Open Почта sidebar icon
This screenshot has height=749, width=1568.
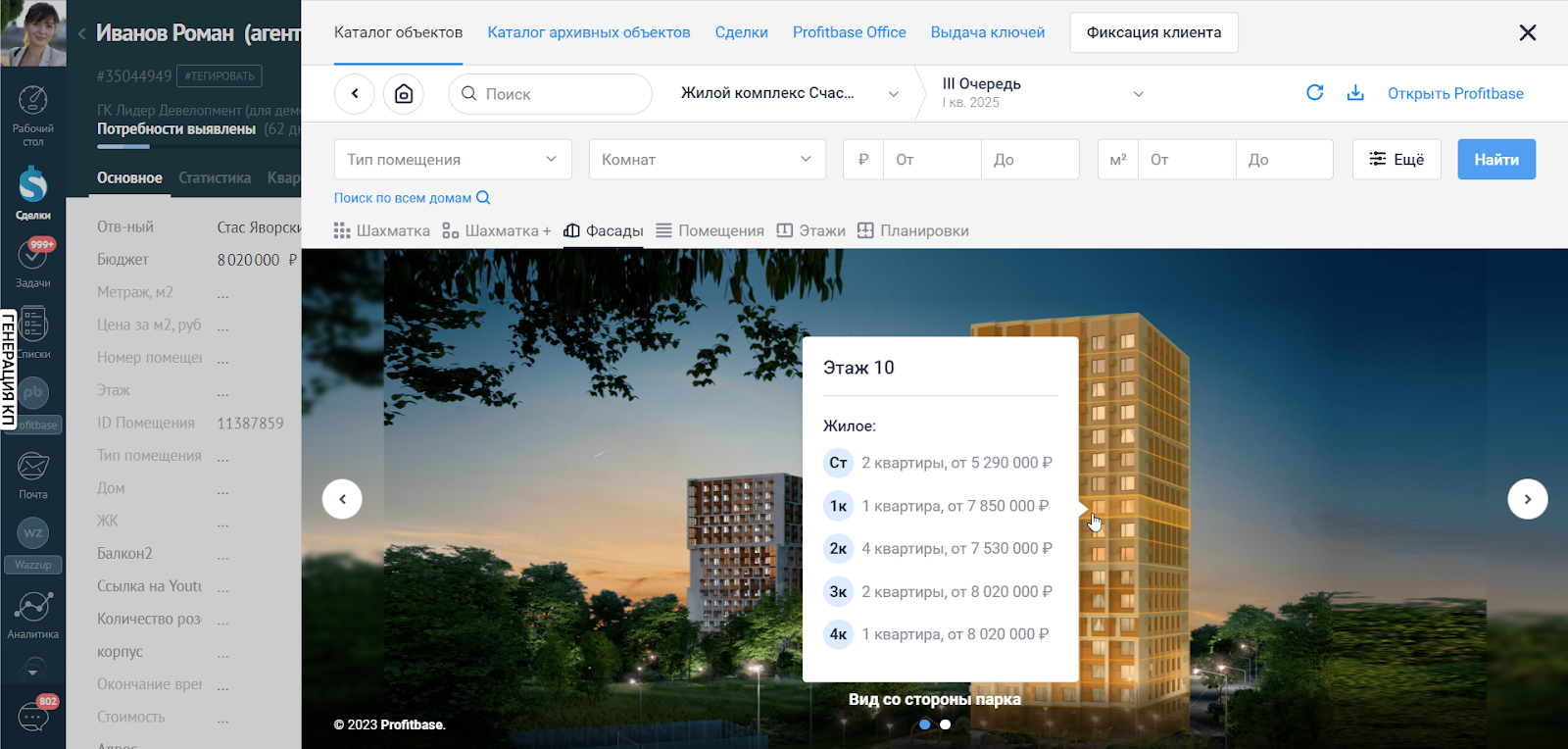point(32,474)
